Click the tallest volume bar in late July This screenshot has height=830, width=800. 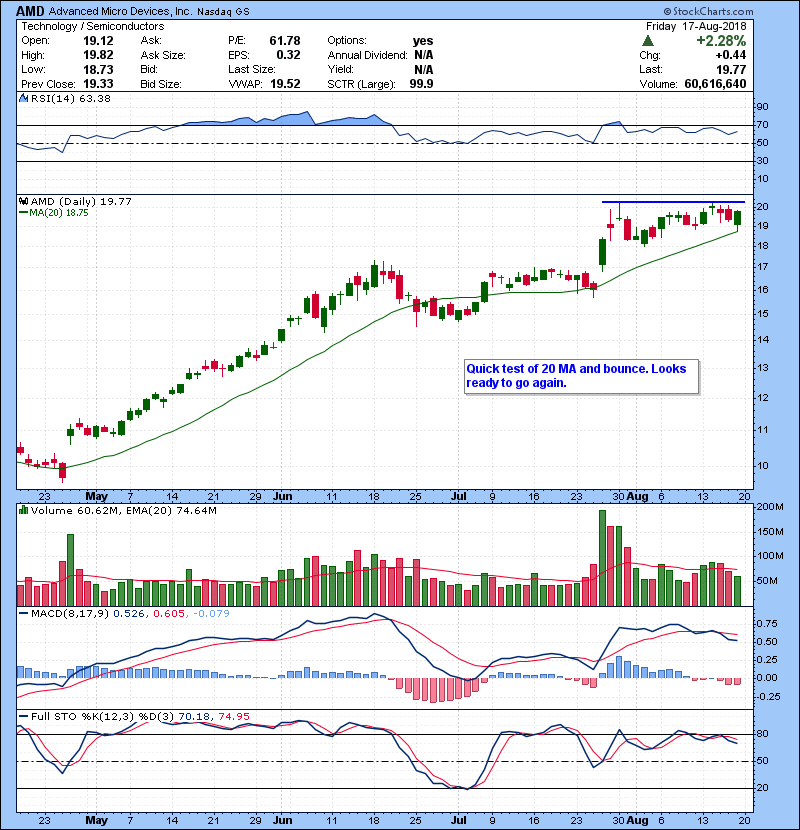pos(602,558)
